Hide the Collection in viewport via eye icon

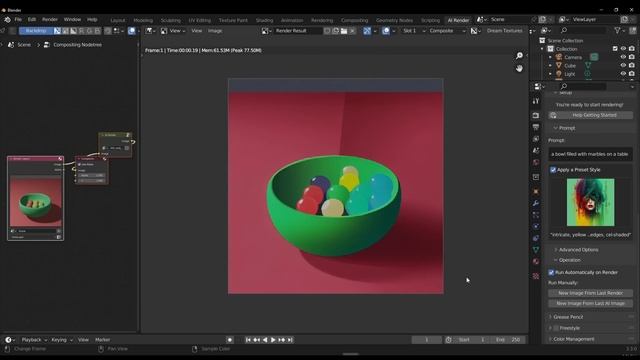[623, 49]
